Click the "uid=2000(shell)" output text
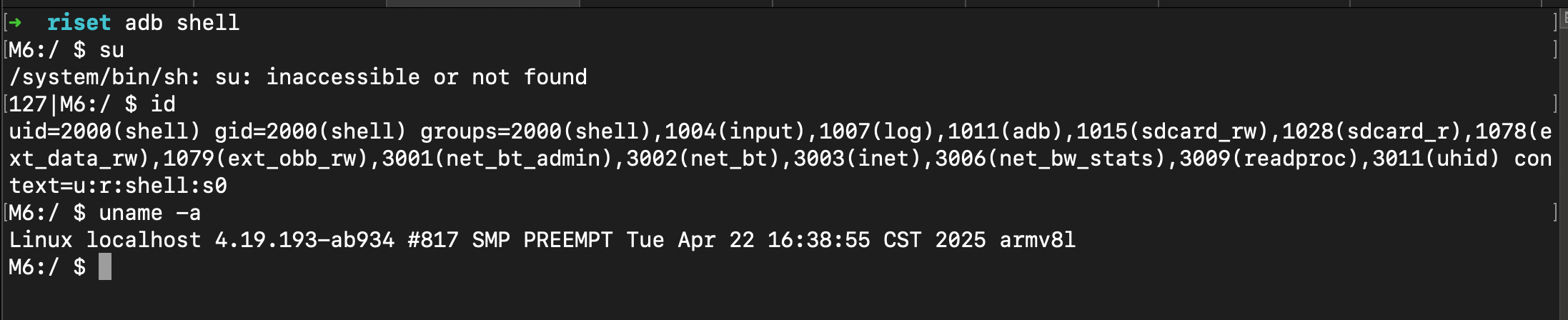 pos(104,131)
